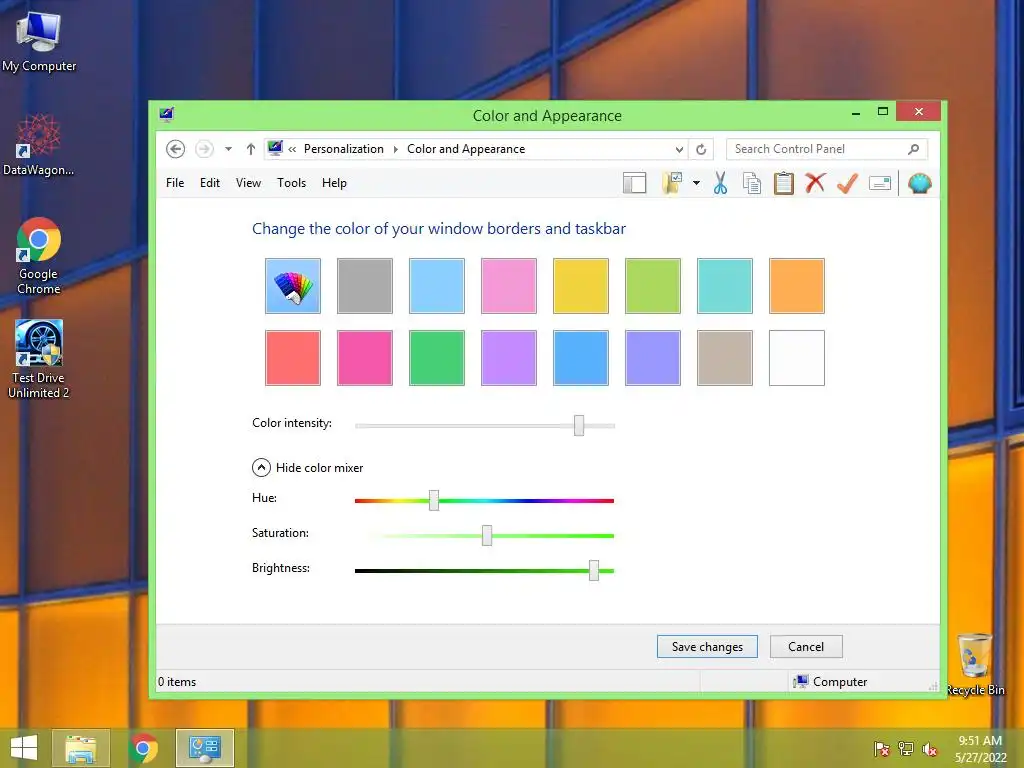Open My Computer desktop icon
The width and height of the screenshot is (1024, 768).
pos(39,42)
